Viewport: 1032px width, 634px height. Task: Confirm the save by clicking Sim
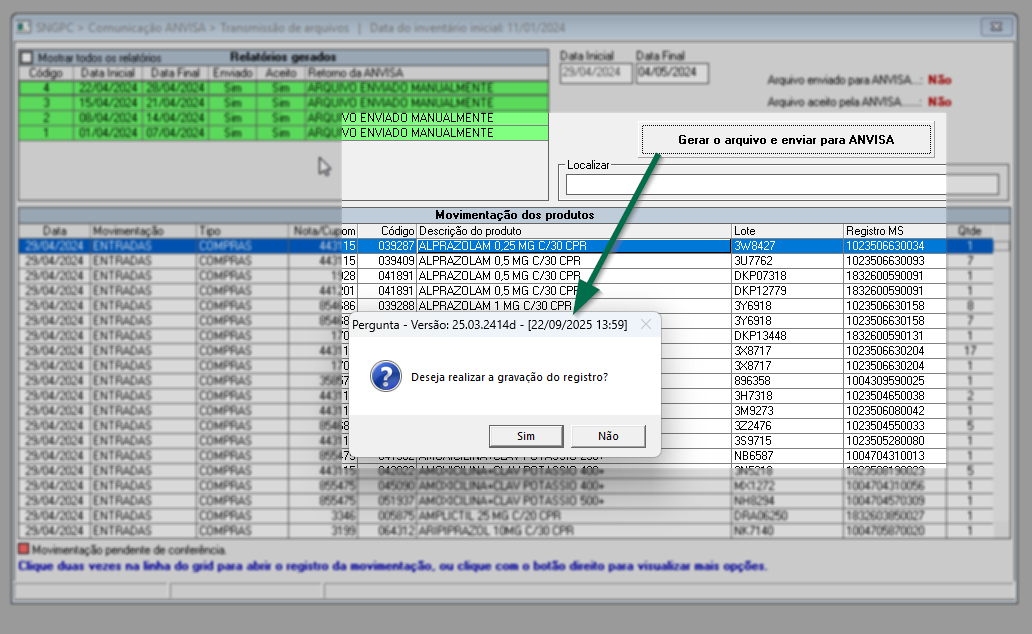[x=526, y=436]
